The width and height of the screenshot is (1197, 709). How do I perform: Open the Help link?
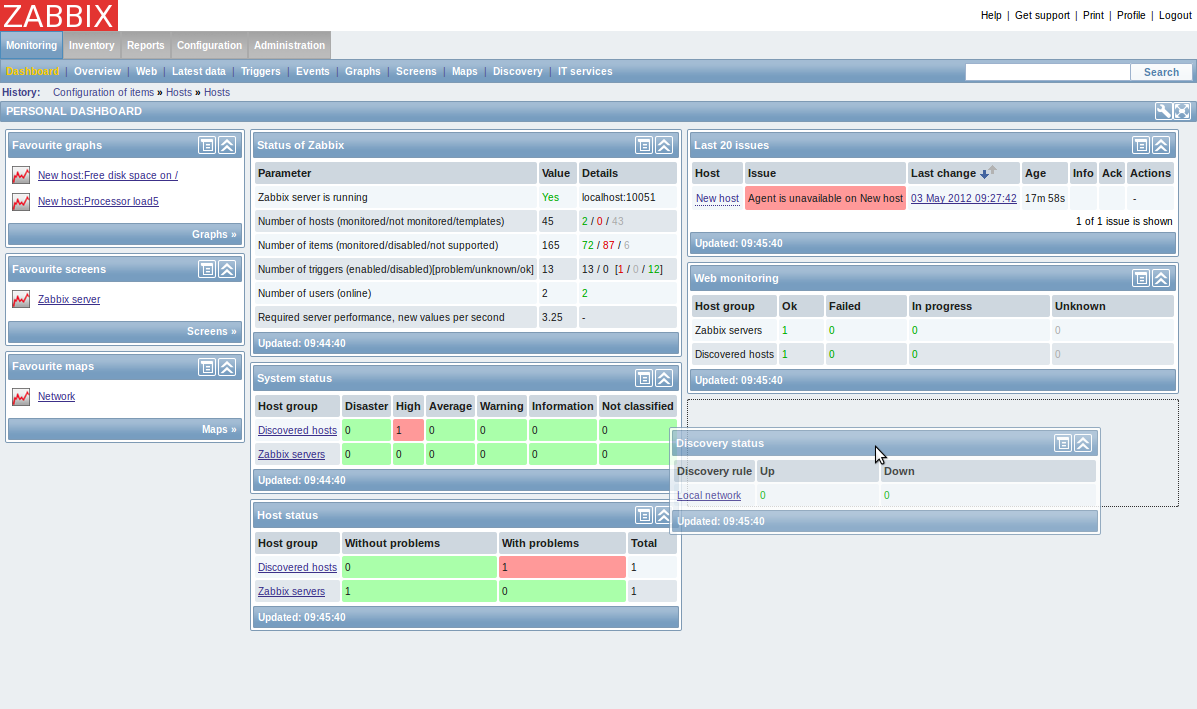(x=991, y=15)
